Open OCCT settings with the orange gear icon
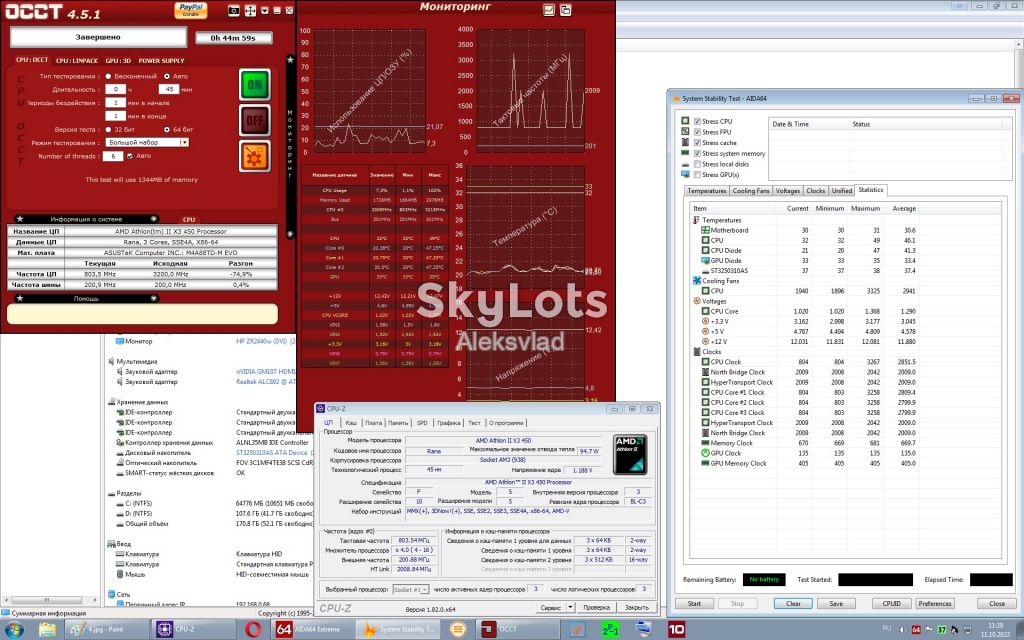The height and width of the screenshot is (640, 1024). click(255, 156)
